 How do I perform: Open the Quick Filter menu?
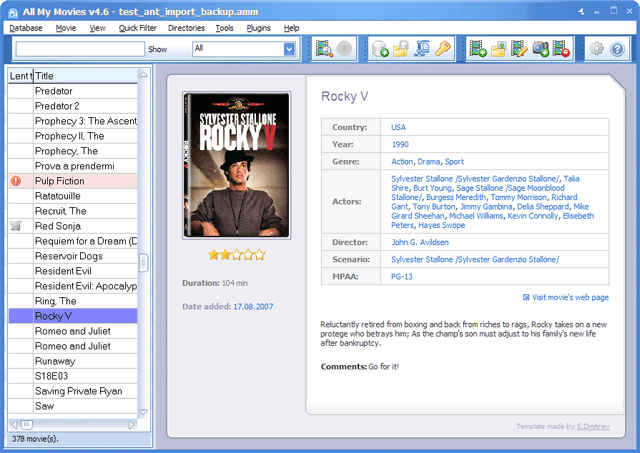(x=138, y=28)
